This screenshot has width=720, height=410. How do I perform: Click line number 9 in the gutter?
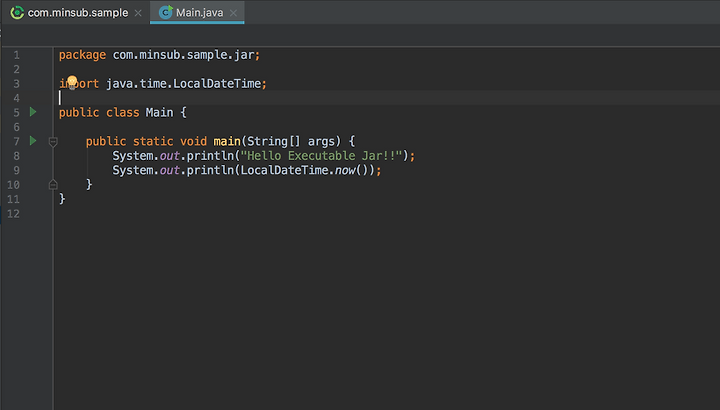coord(17,170)
